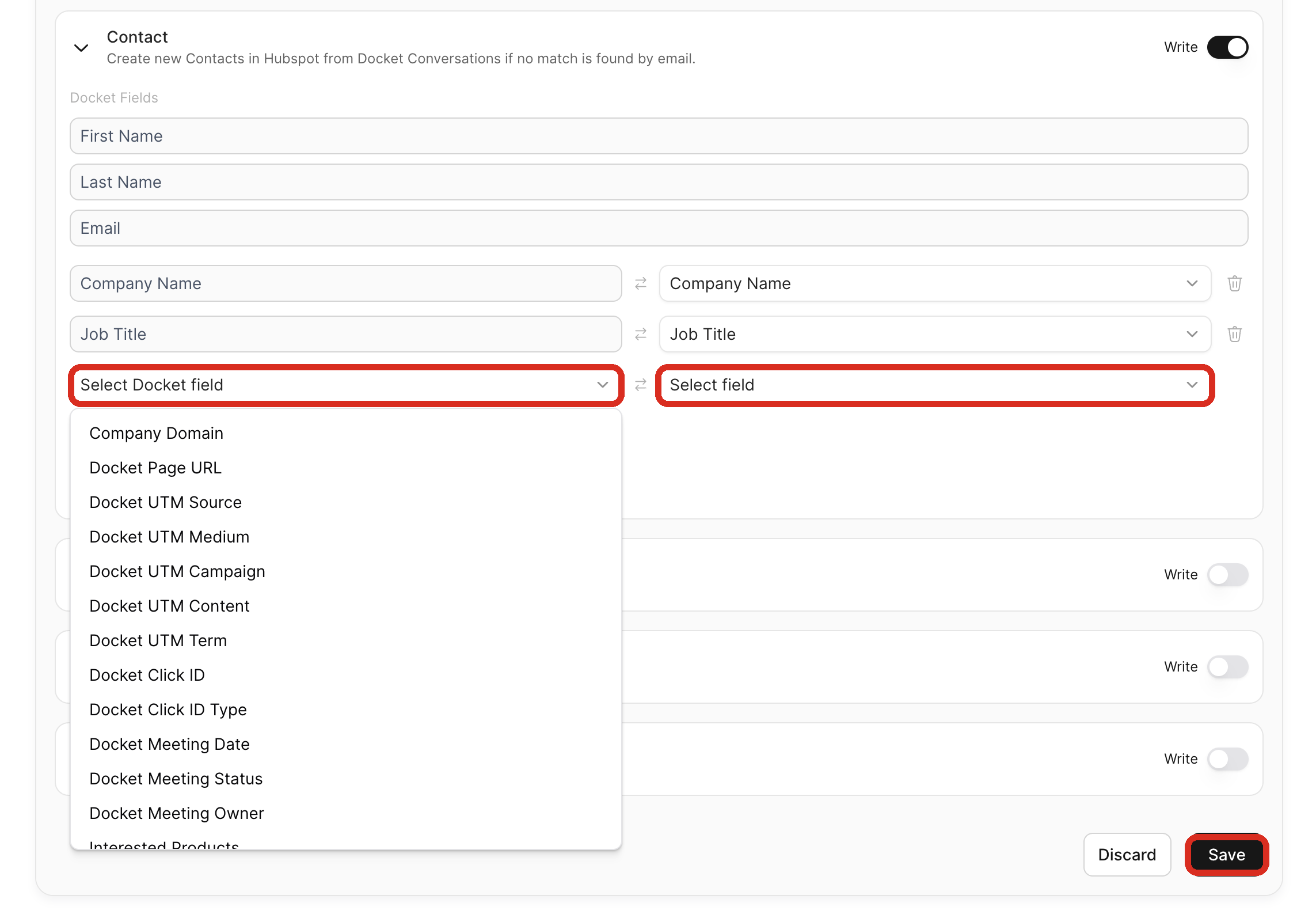Delete the Job Title field mapping
This screenshot has width=1316, height=918.
tap(1234, 334)
